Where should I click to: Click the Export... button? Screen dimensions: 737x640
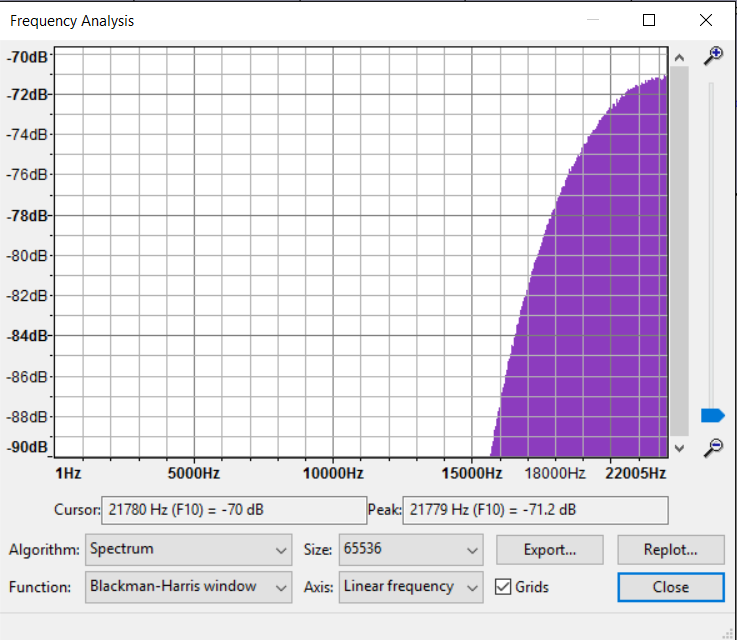point(549,549)
